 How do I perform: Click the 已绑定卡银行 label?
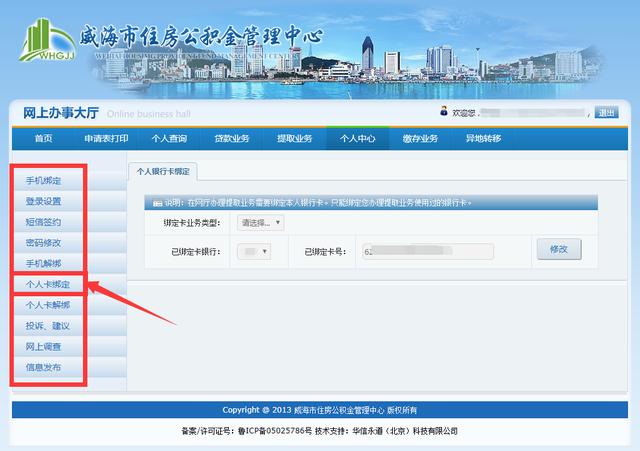point(196,252)
